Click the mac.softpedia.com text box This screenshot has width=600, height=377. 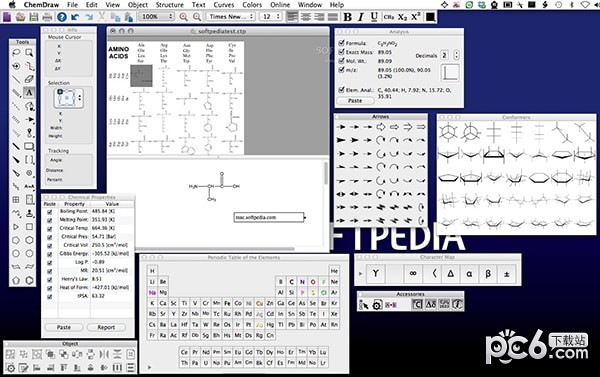[269, 217]
